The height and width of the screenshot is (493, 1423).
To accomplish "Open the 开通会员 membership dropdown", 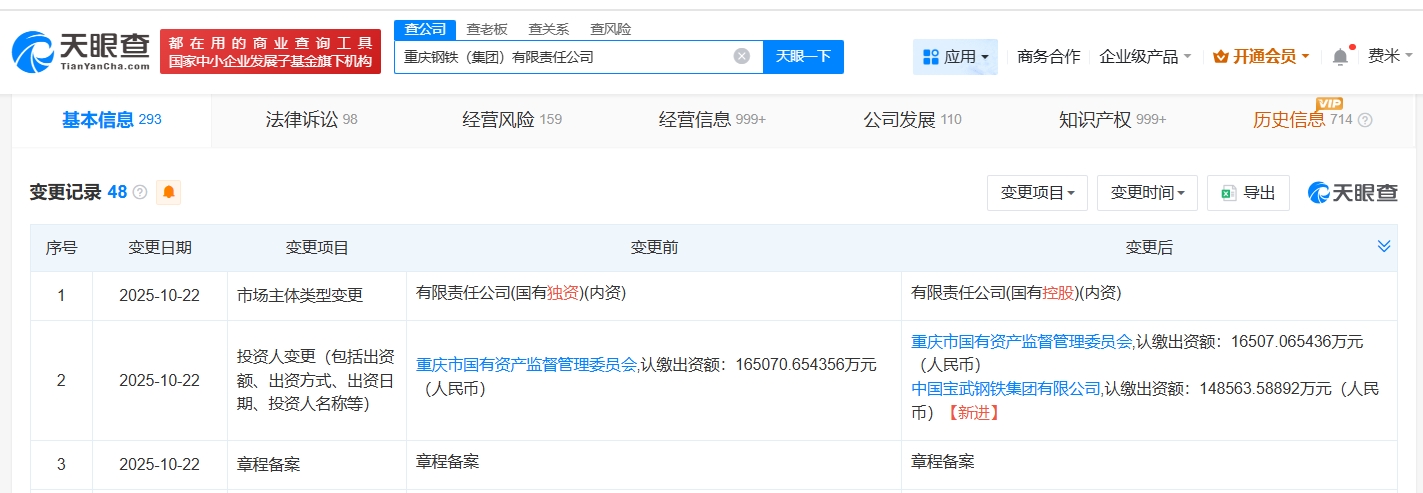I will point(1260,57).
